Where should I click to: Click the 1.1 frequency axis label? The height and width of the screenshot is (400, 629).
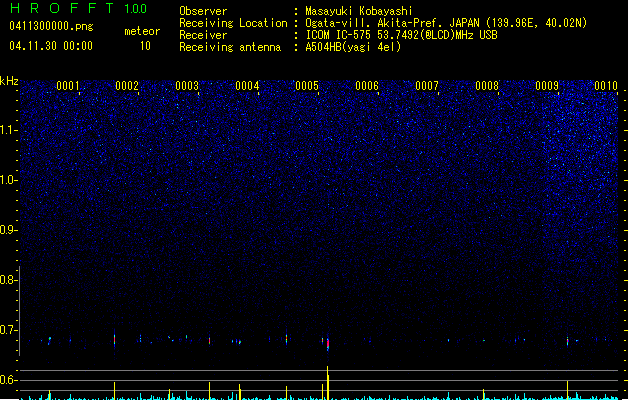tap(9, 130)
